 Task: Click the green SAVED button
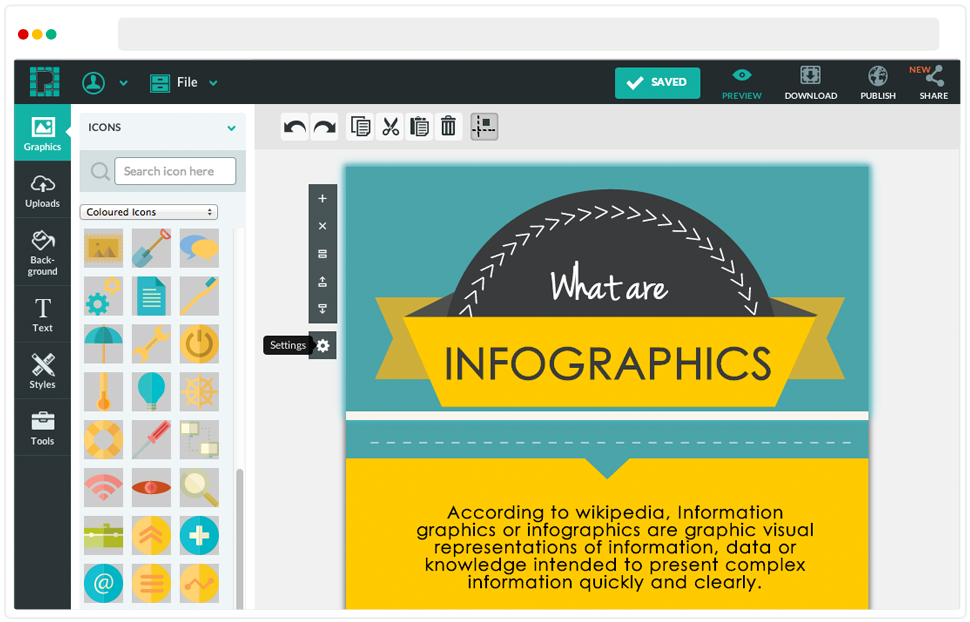[x=657, y=83]
